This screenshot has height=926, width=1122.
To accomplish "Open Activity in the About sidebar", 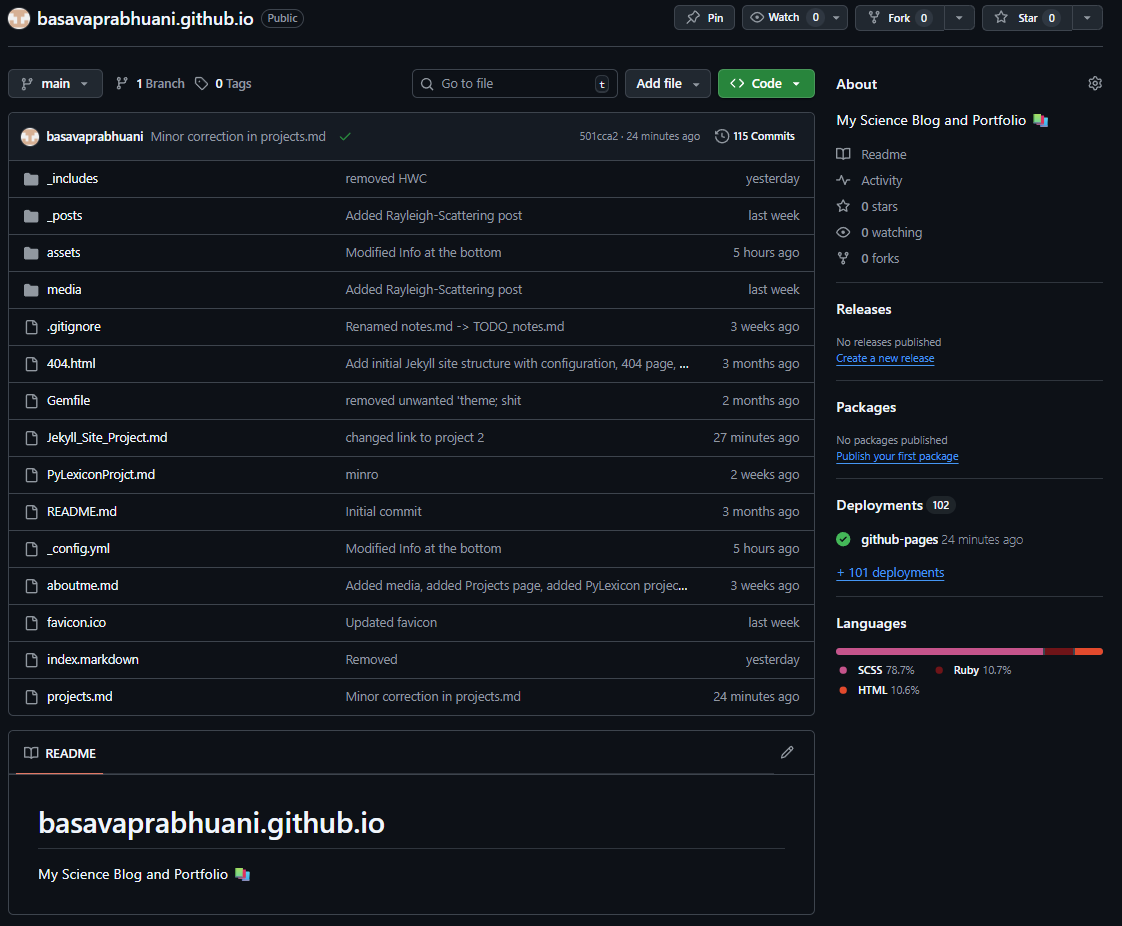I will click(881, 181).
